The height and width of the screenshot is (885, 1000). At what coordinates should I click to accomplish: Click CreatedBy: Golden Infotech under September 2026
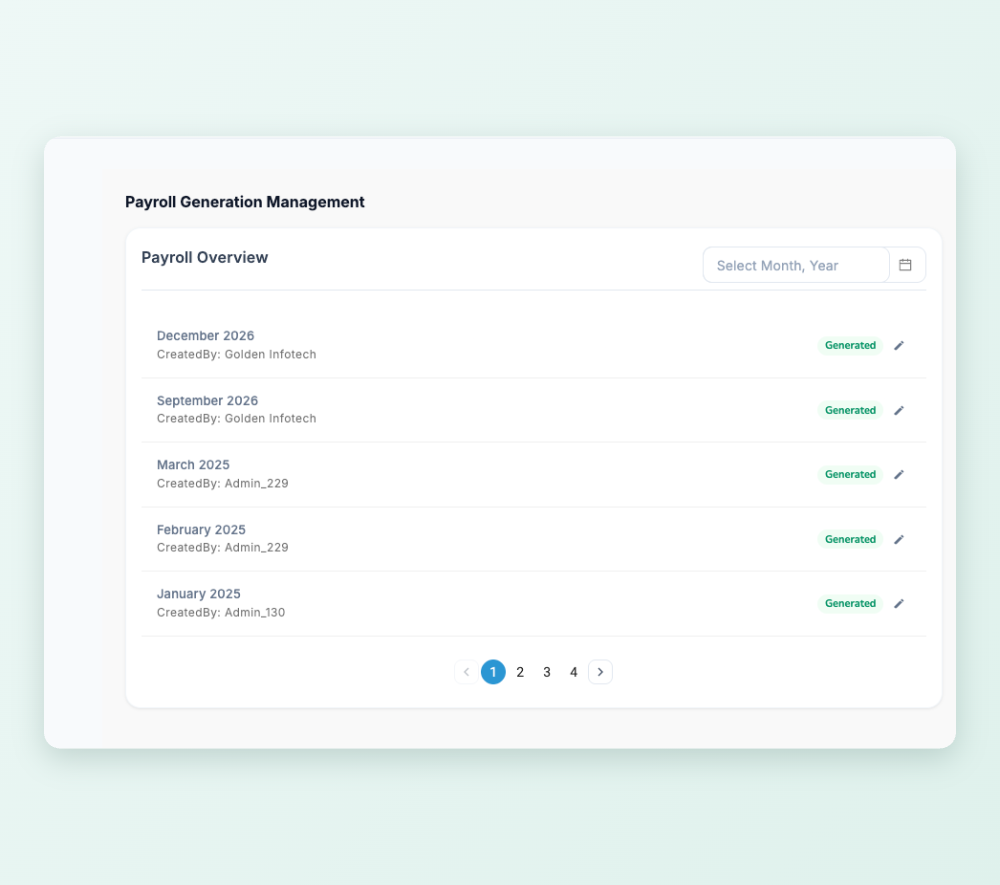point(237,418)
